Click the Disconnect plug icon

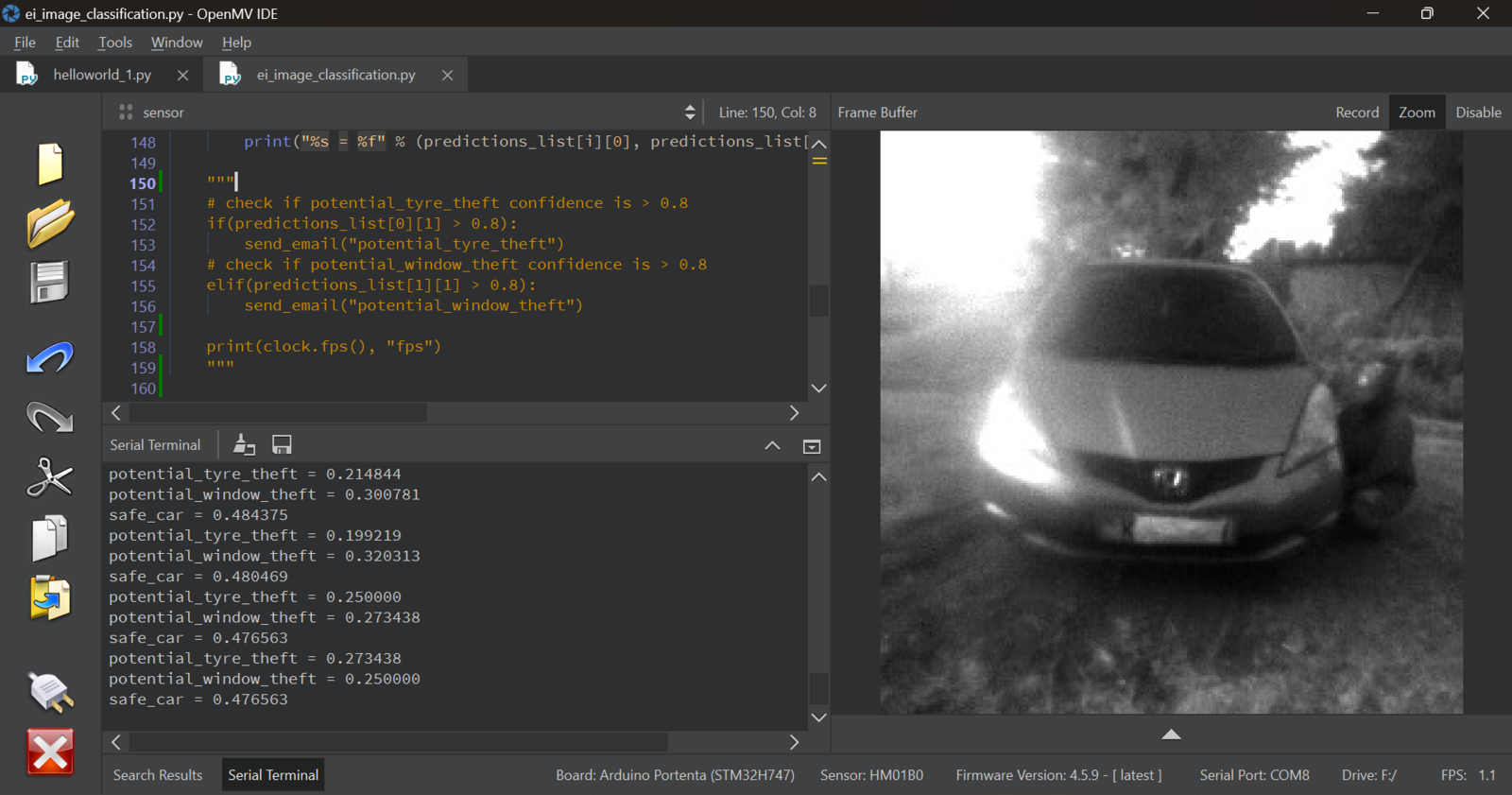click(50, 692)
